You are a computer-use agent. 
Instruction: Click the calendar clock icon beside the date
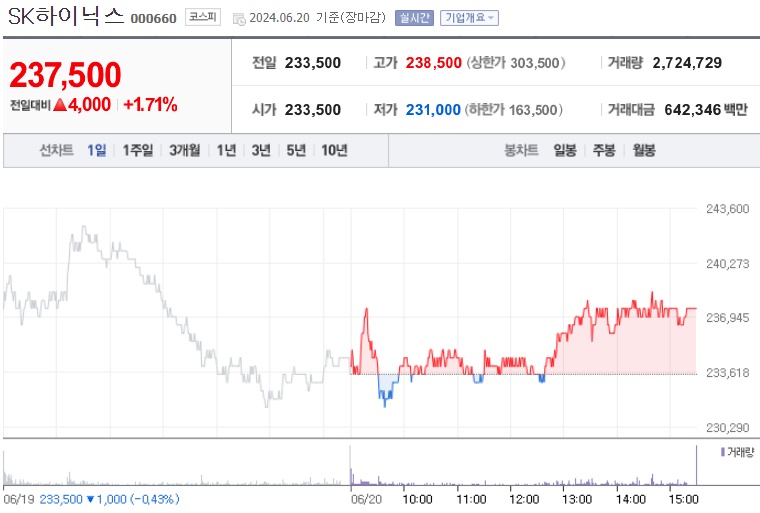tap(239, 19)
